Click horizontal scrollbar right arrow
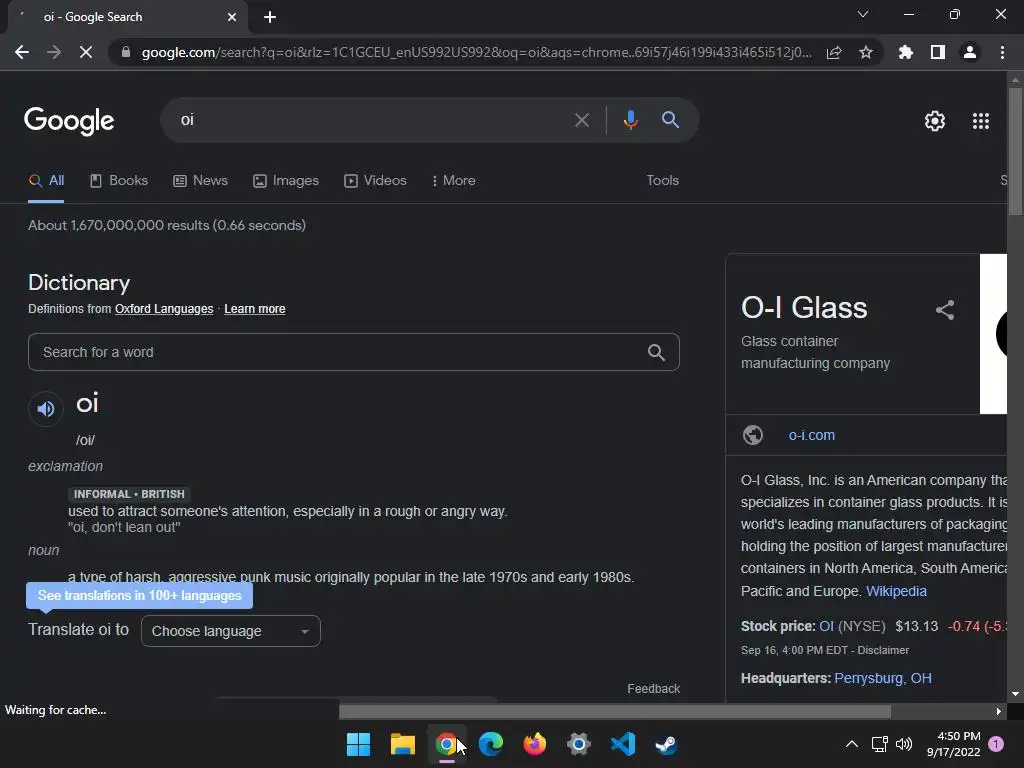 click(999, 711)
